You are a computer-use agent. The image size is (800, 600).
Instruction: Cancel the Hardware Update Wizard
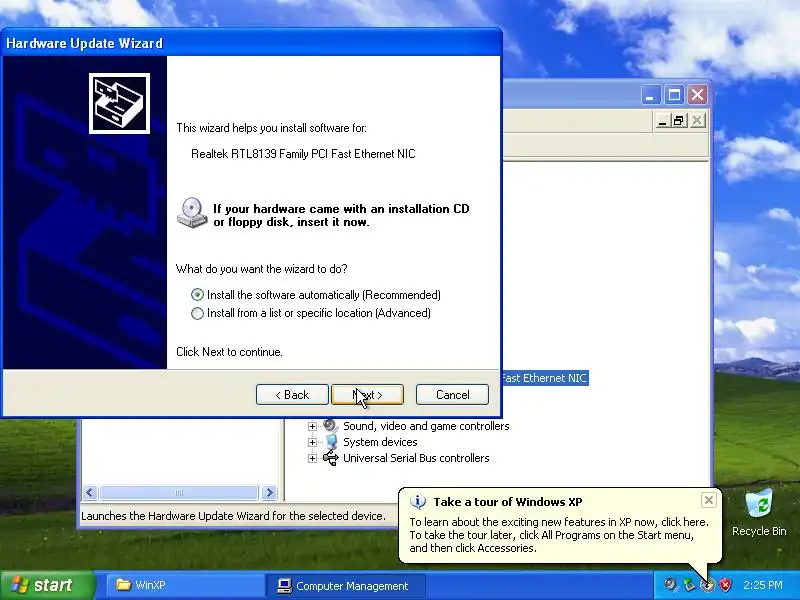[452, 395]
